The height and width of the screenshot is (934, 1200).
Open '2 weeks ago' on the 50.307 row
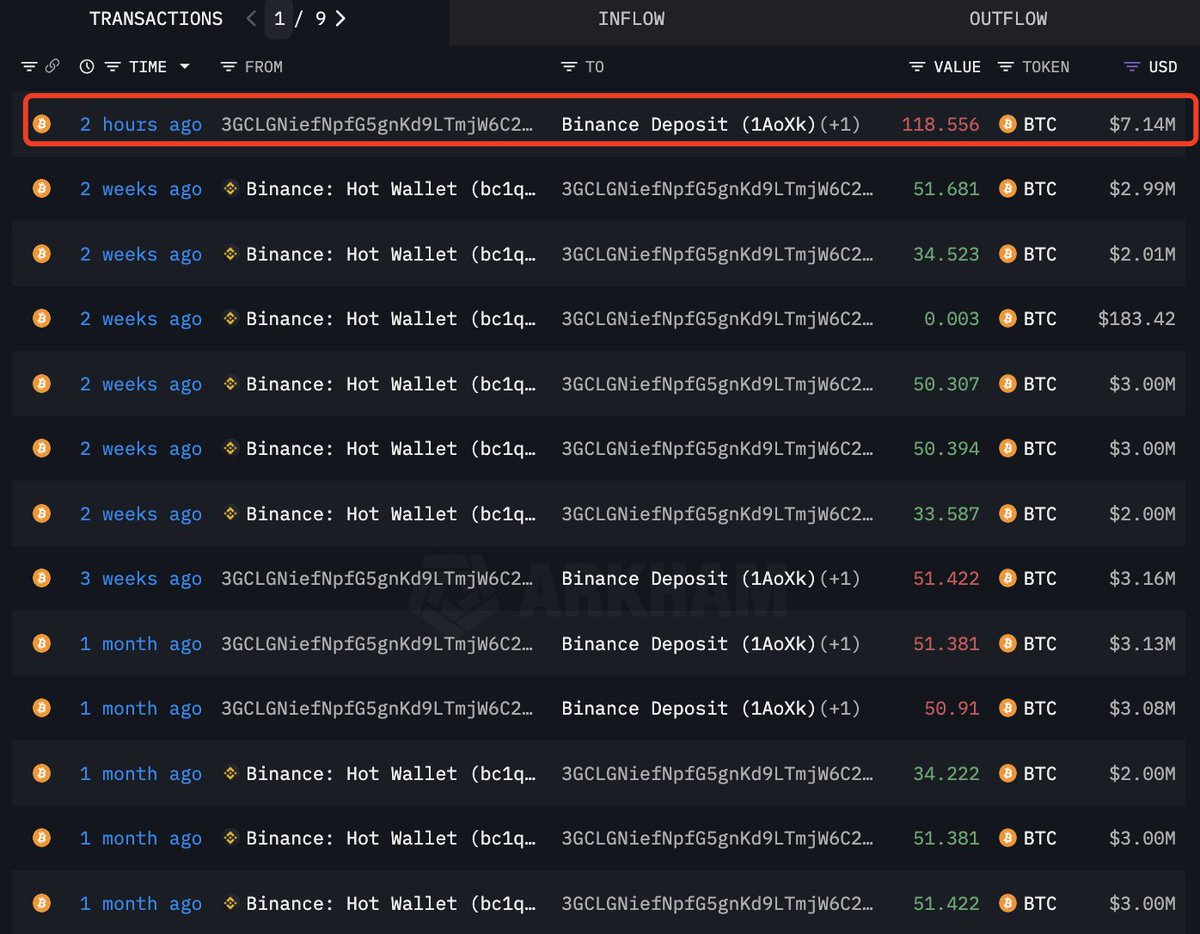[x=141, y=384]
